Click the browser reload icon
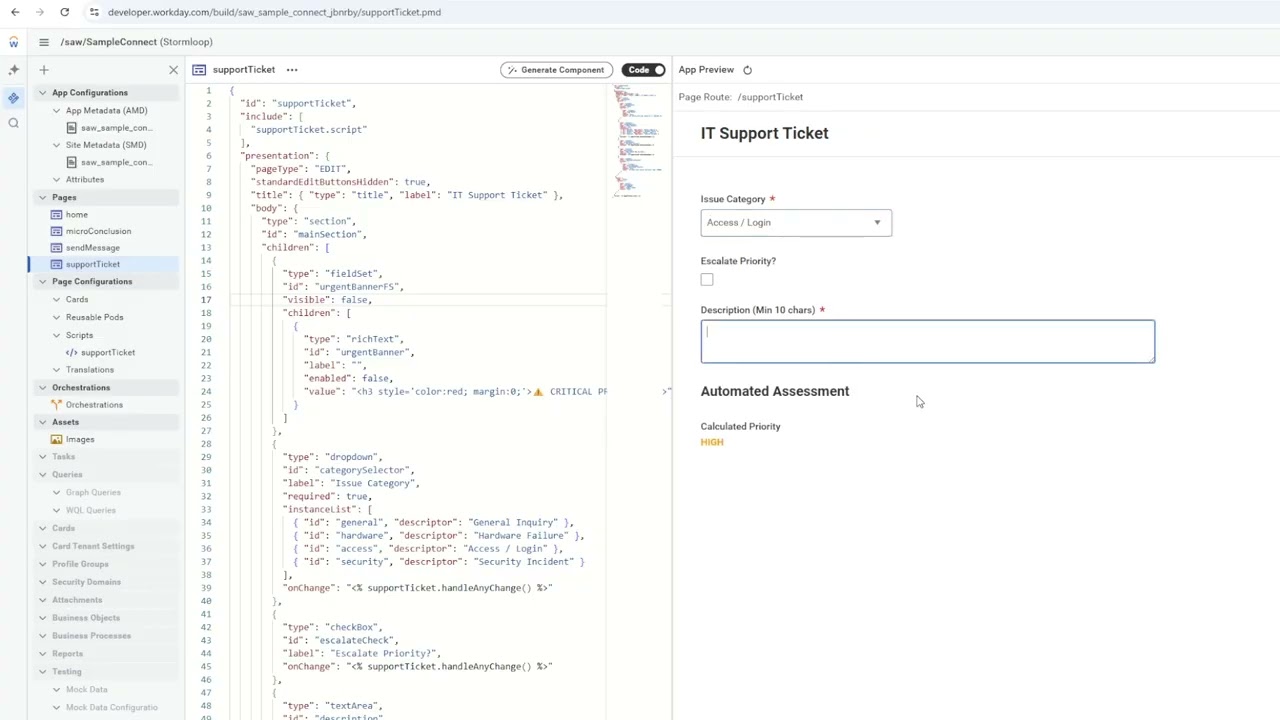 coord(64,12)
